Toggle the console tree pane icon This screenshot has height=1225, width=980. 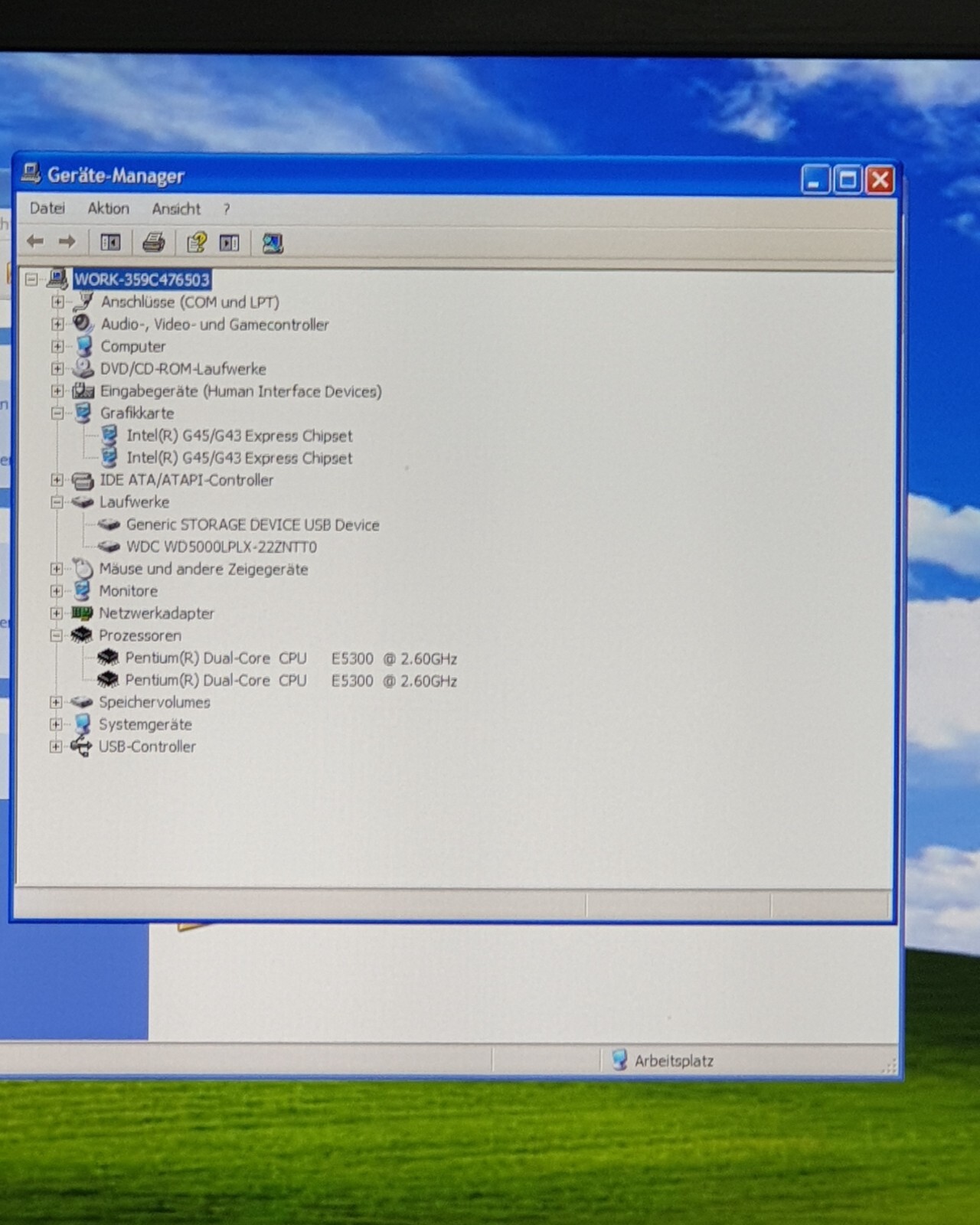click(110, 243)
